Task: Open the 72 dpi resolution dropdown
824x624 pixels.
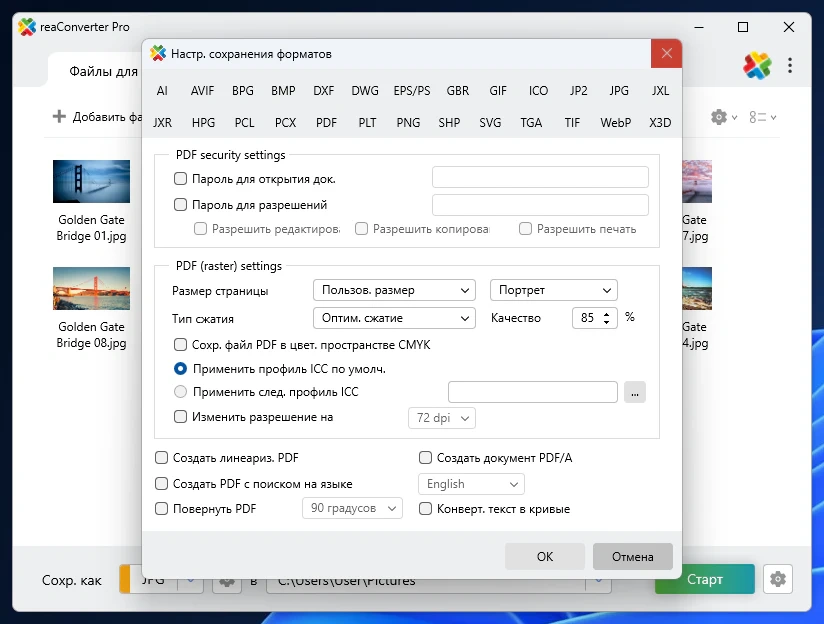Action: [x=442, y=418]
